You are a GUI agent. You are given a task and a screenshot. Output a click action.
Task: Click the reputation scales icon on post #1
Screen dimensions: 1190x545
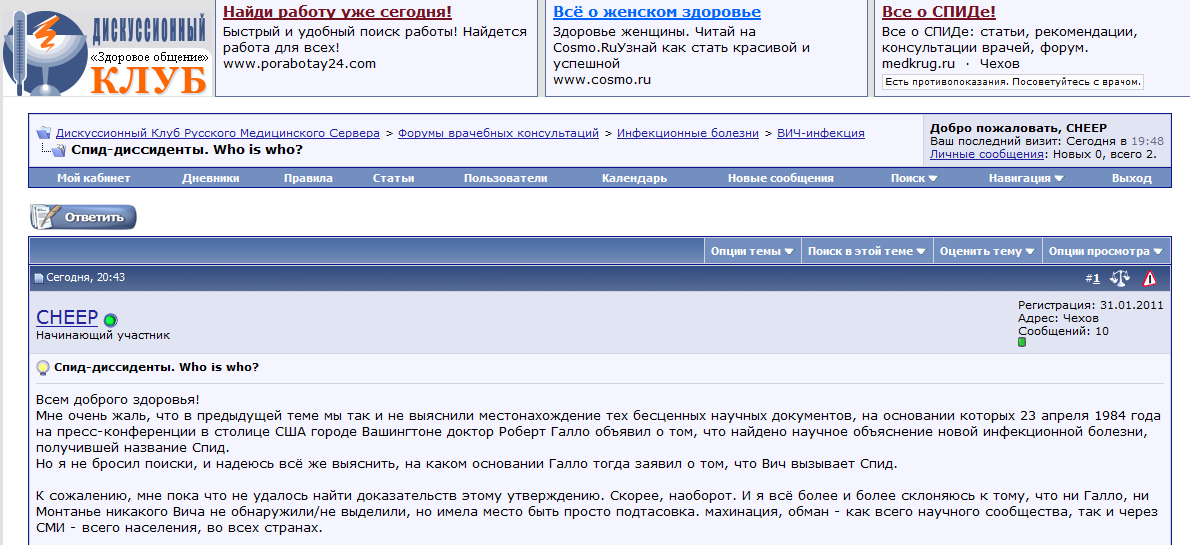pyautogui.click(x=1120, y=278)
